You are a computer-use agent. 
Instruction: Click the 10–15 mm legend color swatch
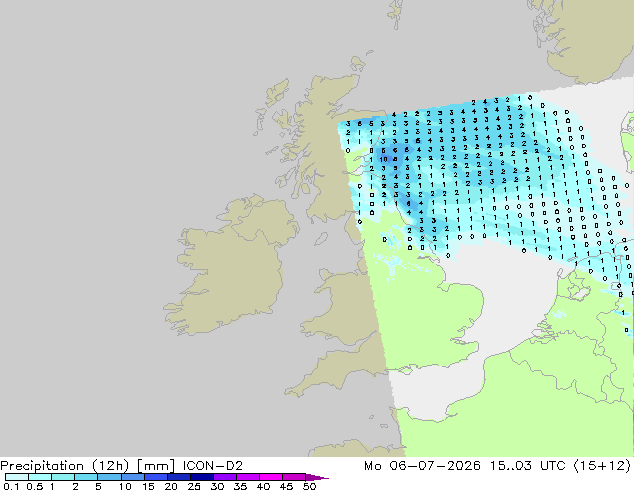(132, 477)
